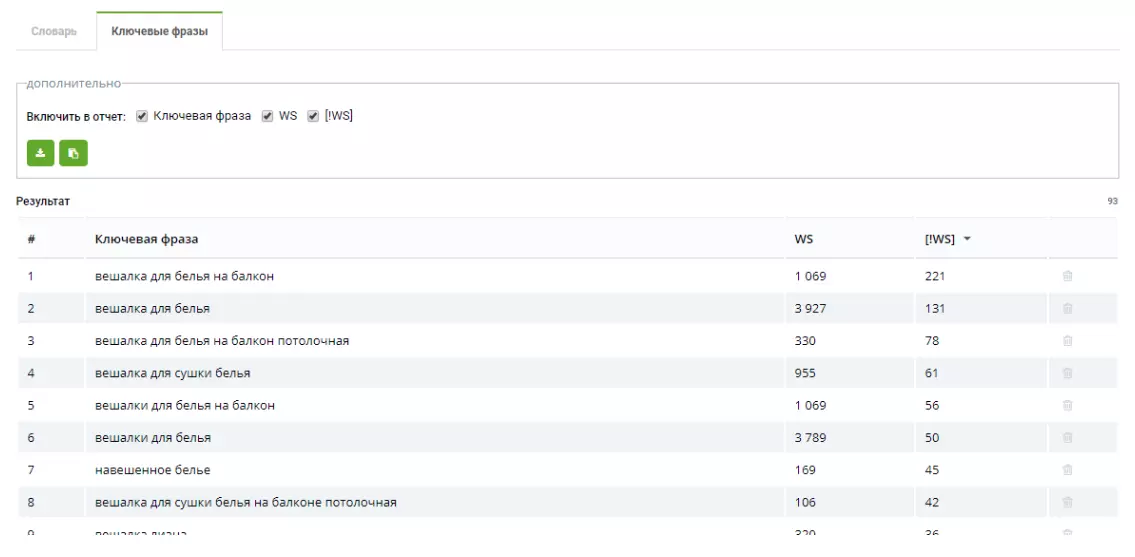1135x557 pixels.
Task: Click [!WS] value 50
Action: [932, 437]
